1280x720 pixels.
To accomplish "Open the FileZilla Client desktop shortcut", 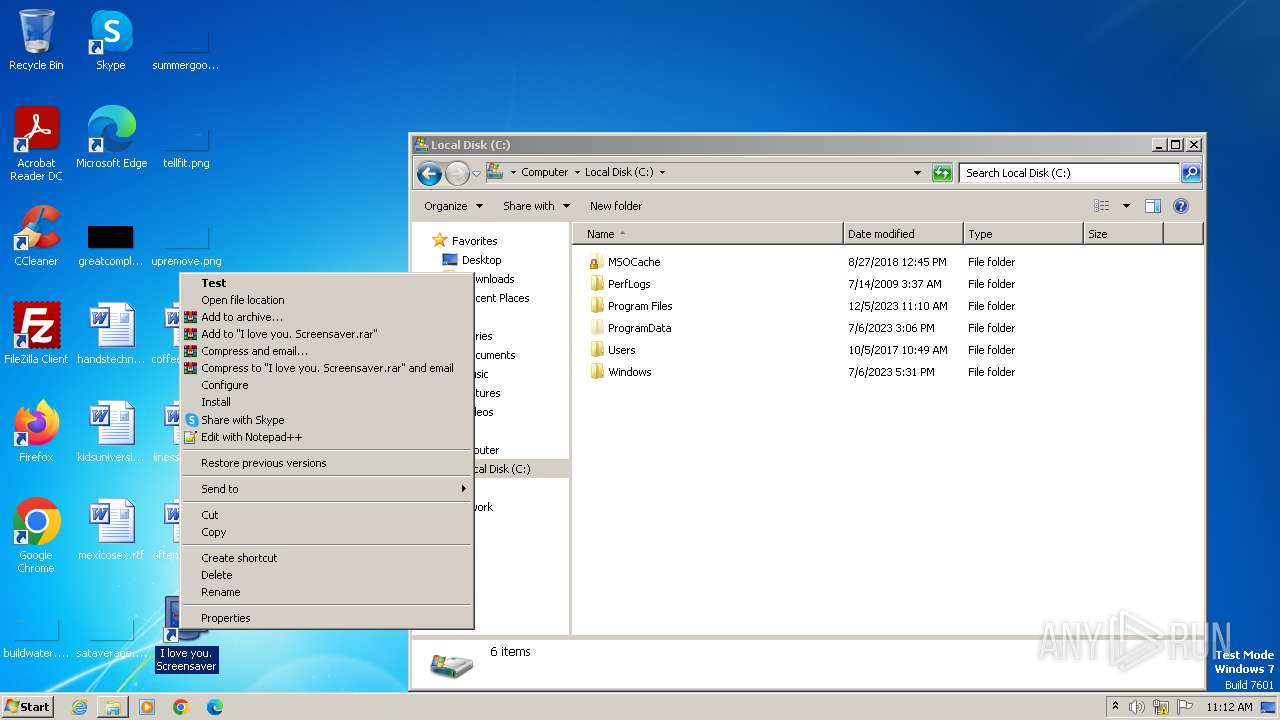I will point(36,334).
